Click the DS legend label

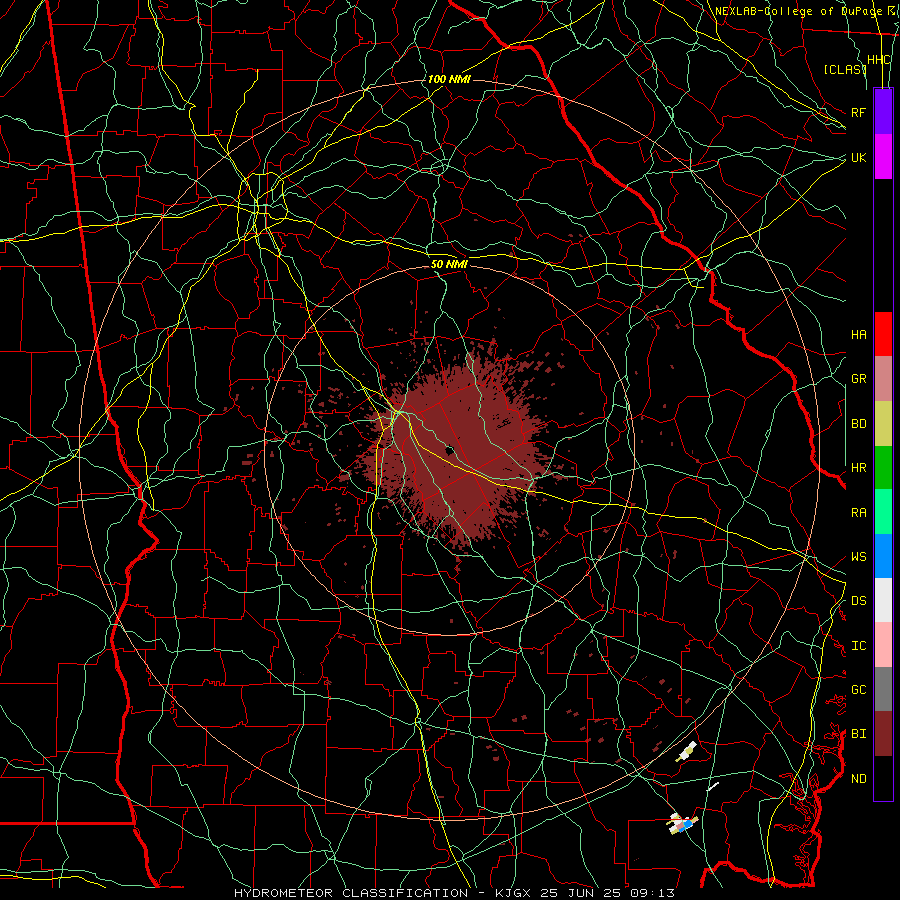(858, 601)
